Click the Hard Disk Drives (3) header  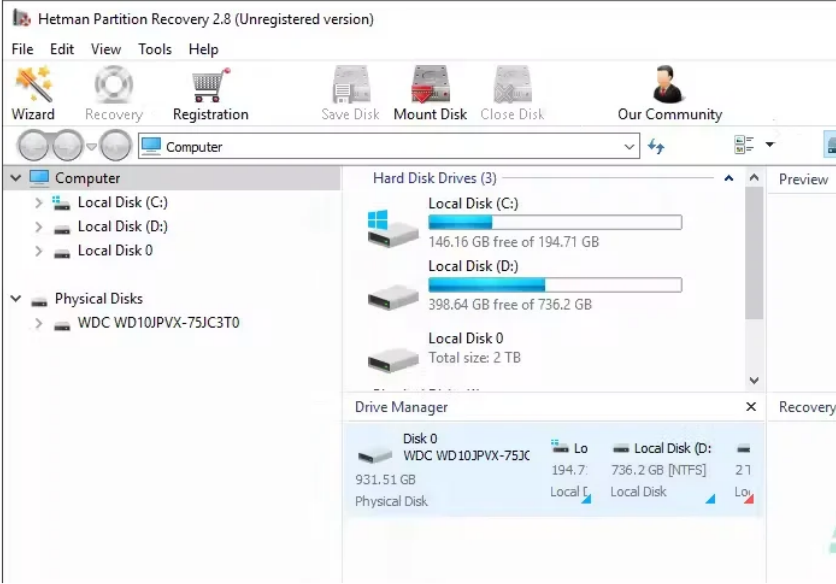[x=435, y=178]
